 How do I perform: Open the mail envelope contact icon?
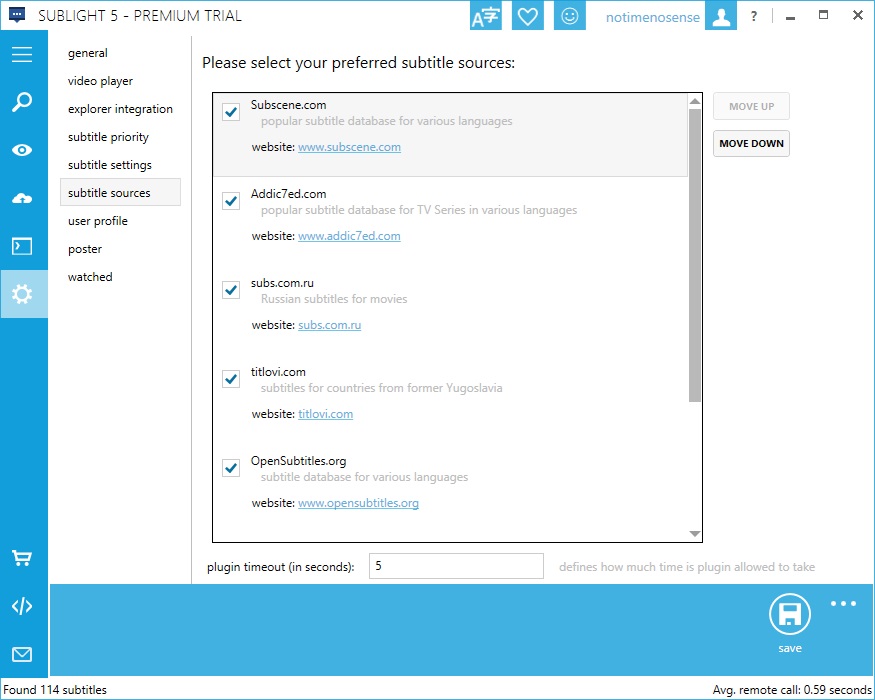click(x=22, y=654)
